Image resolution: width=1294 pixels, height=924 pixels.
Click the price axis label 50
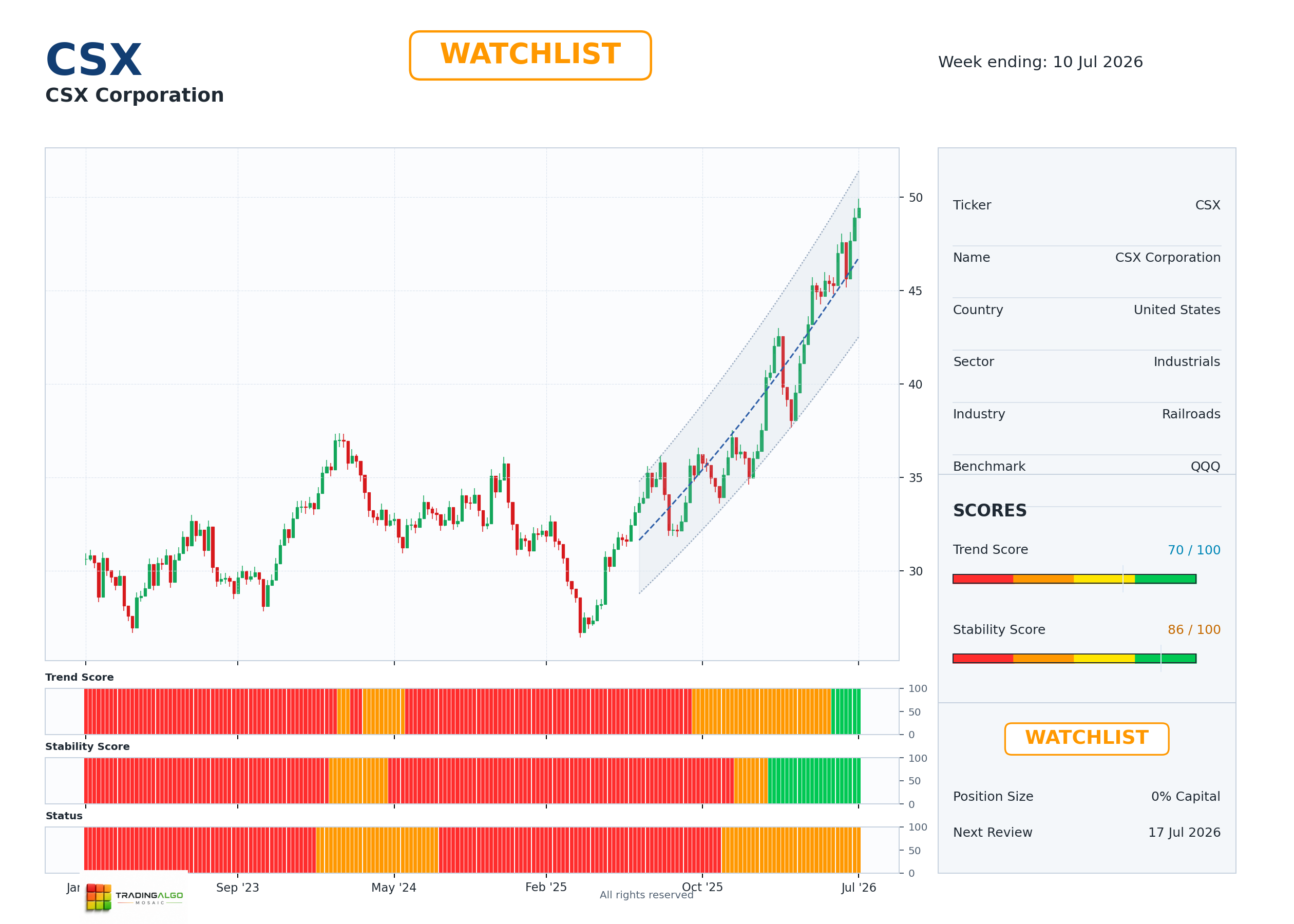tap(916, 198)
